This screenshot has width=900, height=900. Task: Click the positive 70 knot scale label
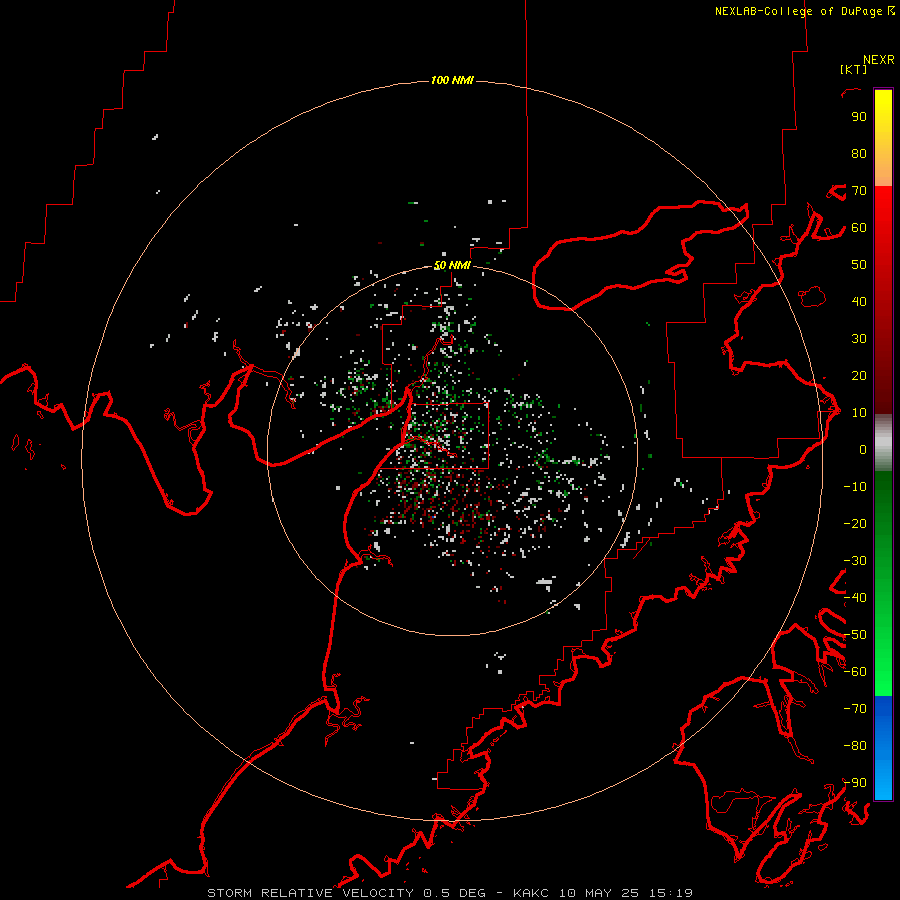[859, 191]
